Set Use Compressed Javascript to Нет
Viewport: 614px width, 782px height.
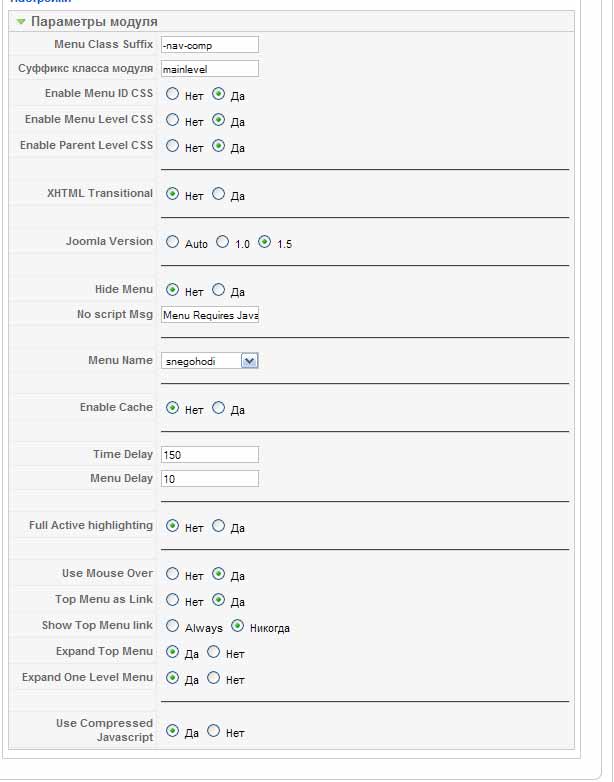214,731
